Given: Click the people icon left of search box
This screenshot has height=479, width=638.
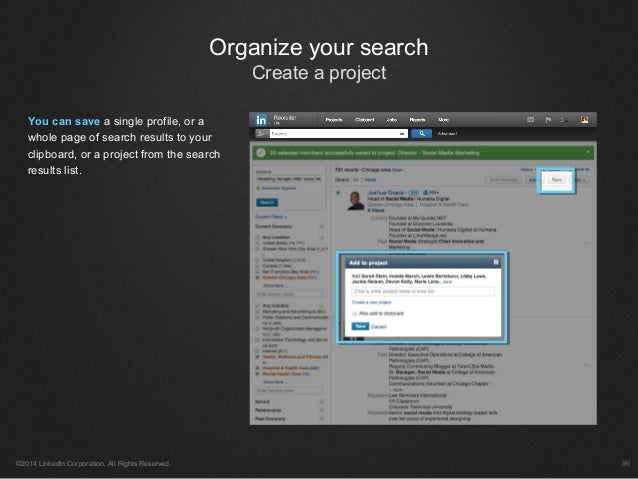Looking at the screenshot, I should [x=262, y=133].
